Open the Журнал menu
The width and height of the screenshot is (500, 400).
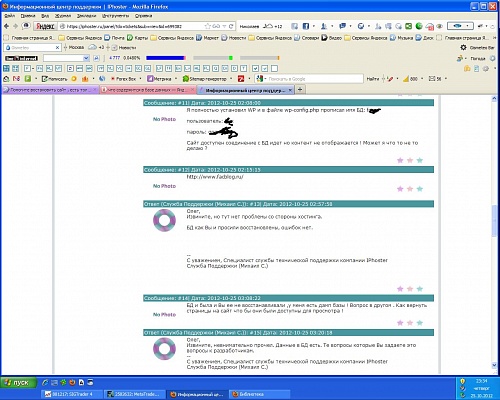pos(63,16)
